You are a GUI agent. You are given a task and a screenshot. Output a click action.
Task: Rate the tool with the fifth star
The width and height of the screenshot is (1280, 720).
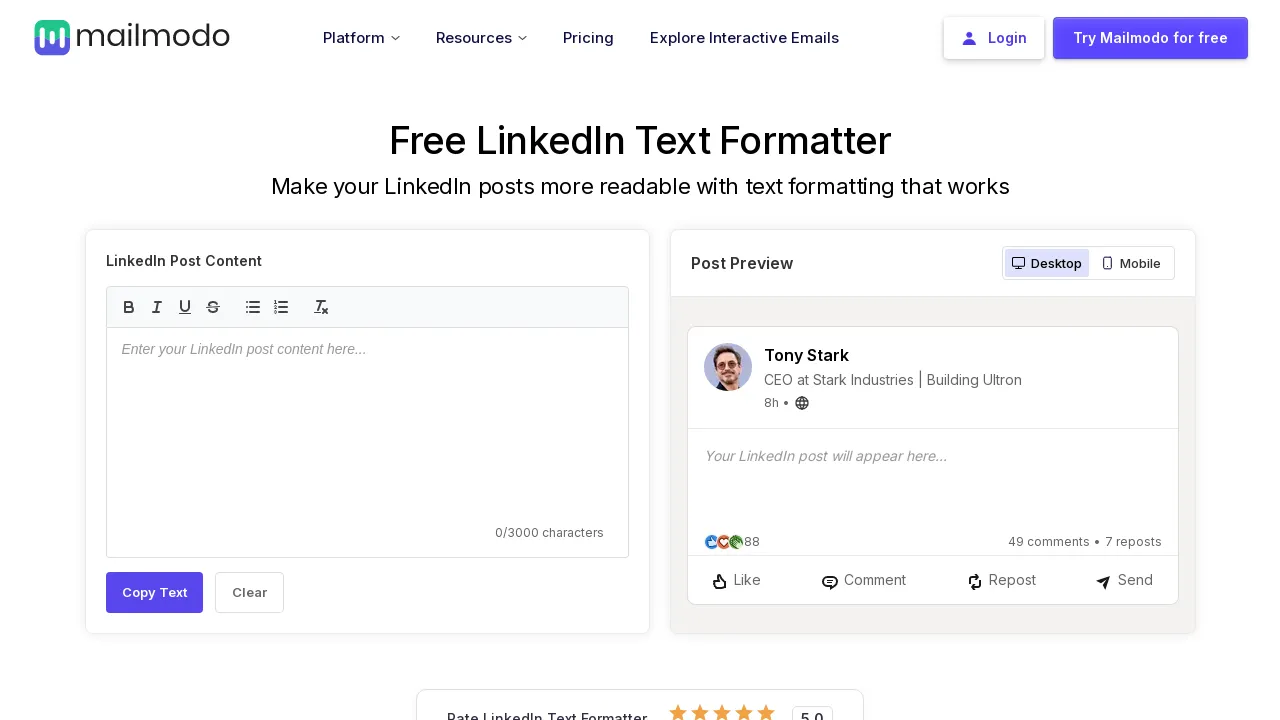[766, 713]
